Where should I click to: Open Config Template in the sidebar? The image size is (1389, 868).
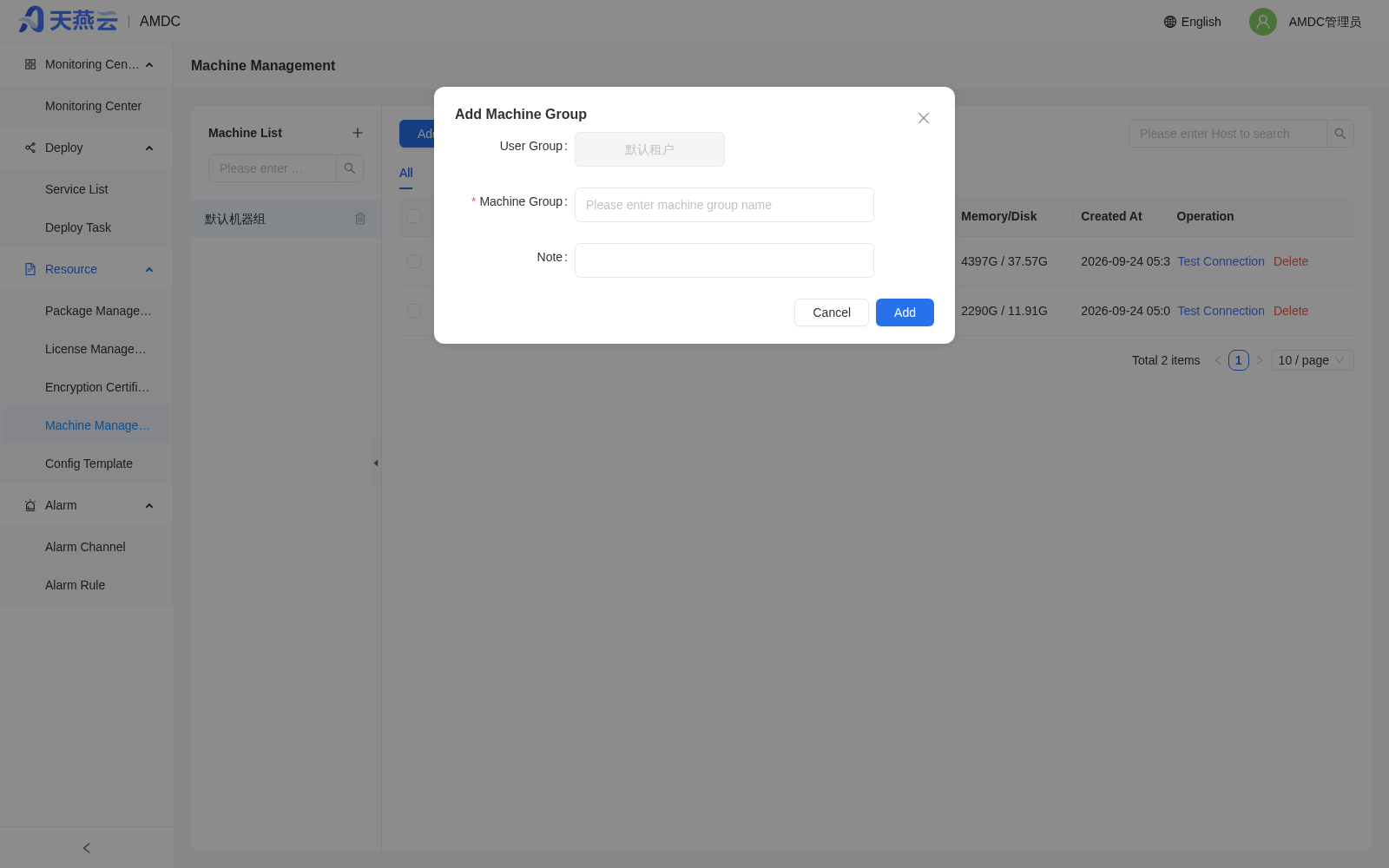pyautogui.click(x=87, y=464)
